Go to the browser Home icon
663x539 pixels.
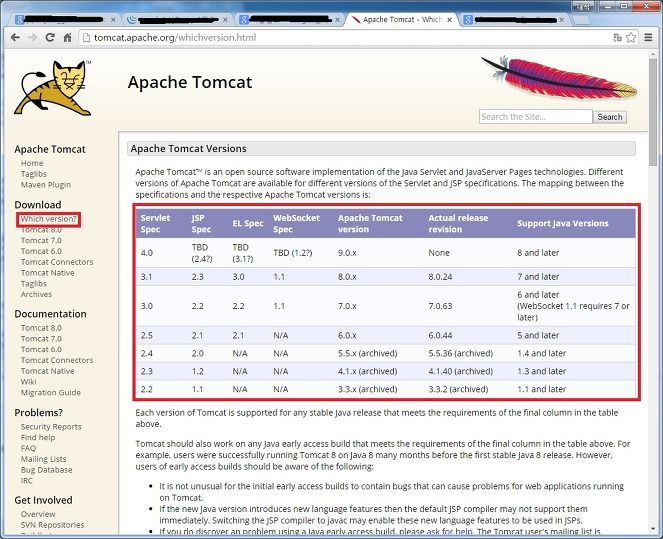[67, 38]
